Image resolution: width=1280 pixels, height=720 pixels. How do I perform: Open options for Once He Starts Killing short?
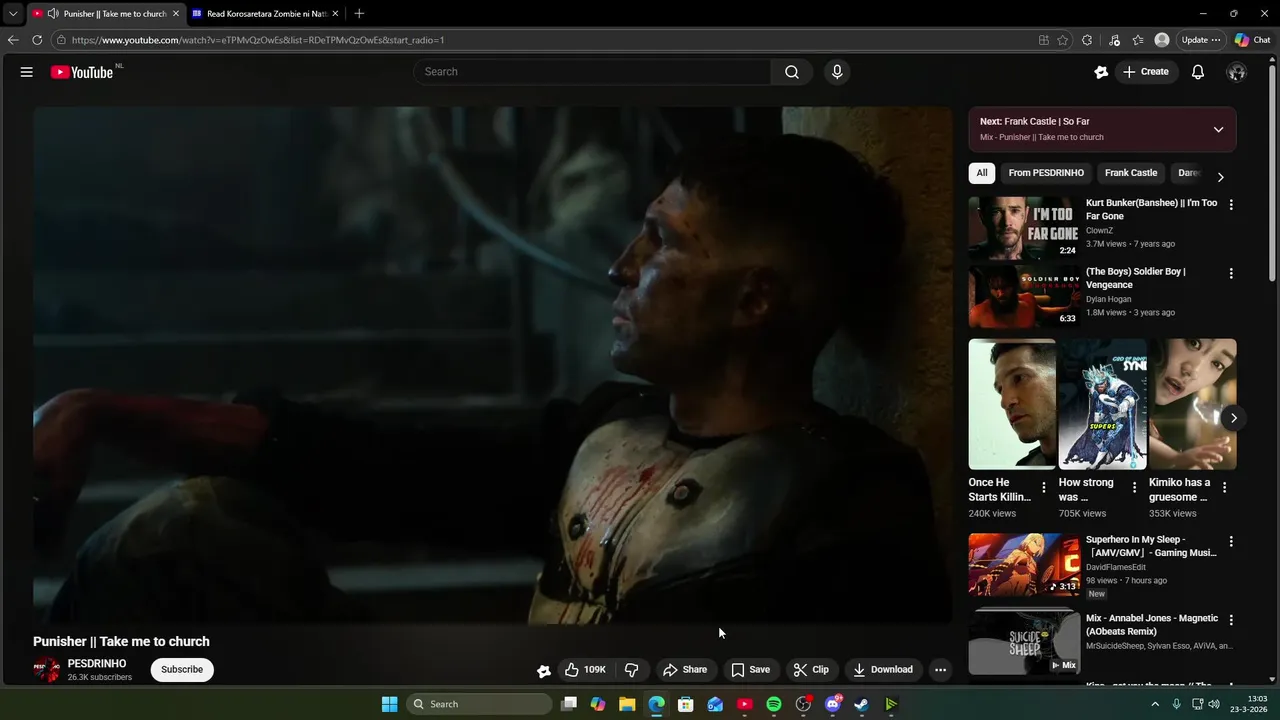1044,488
